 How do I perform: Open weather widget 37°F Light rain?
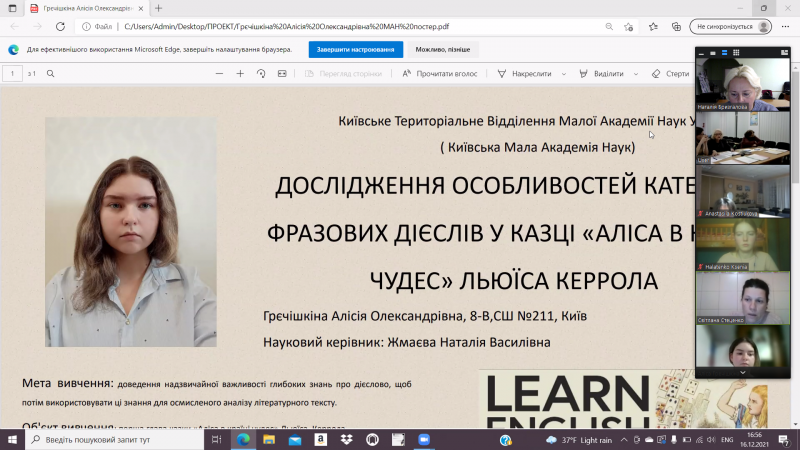pos(579,440)
